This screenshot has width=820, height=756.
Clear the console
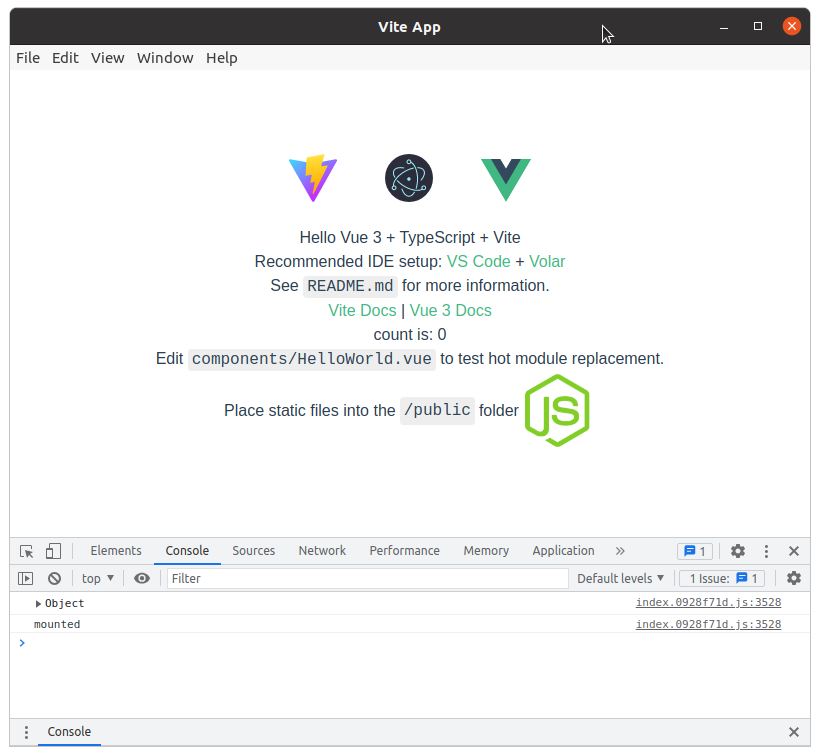[x=54, y=578]
